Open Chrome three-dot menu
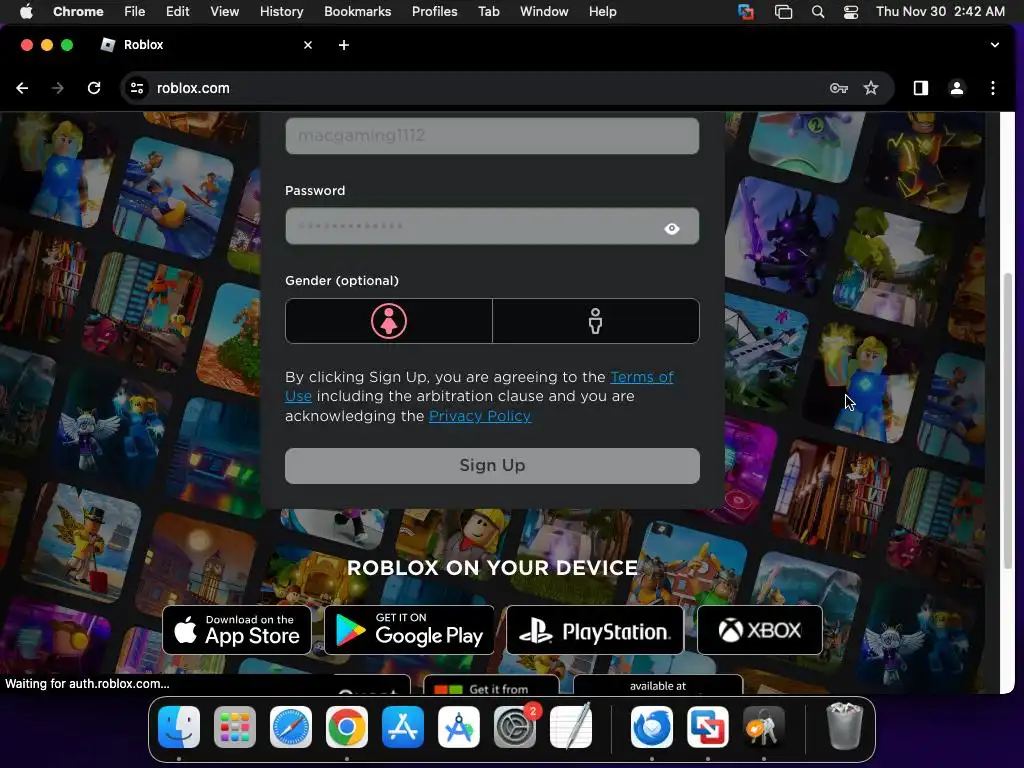 pyautogui.click(x=993, y=88)
